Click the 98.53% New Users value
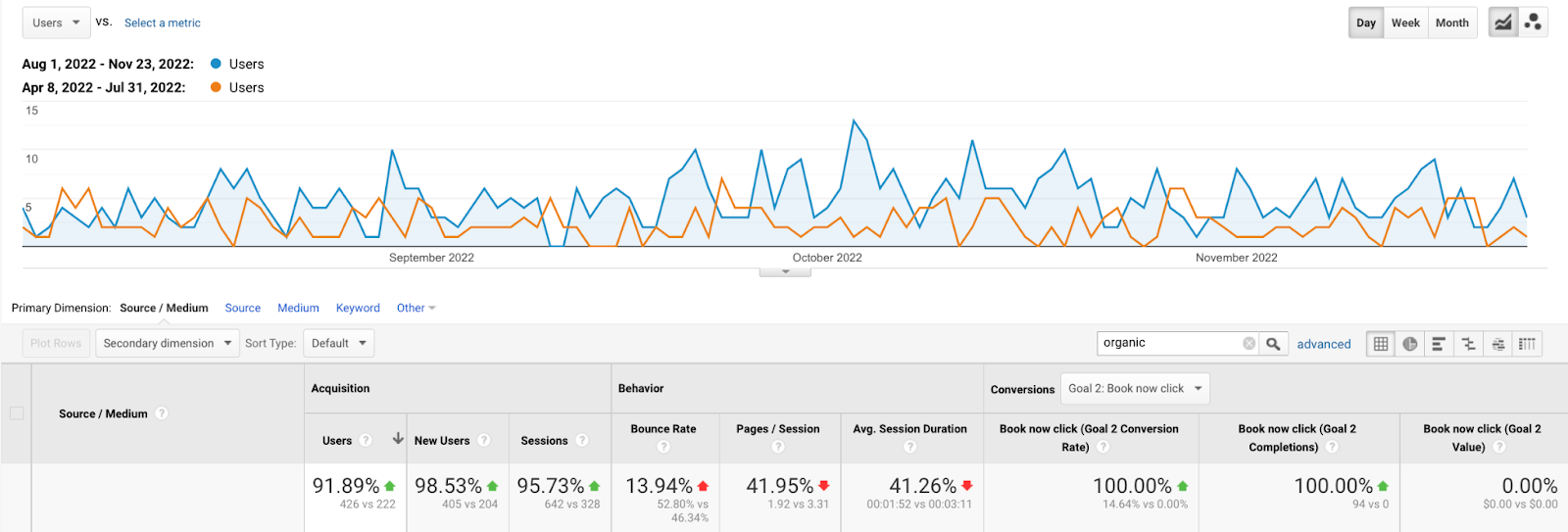Image resolution: width=1568 pixels, height=532 pixels. coord(448,486)
